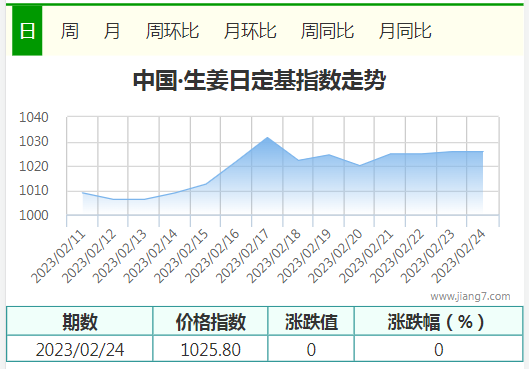529x369 pixels.
Task: Click y-axis label 1000
Action: pyautogui.click(x=34, y=215)
